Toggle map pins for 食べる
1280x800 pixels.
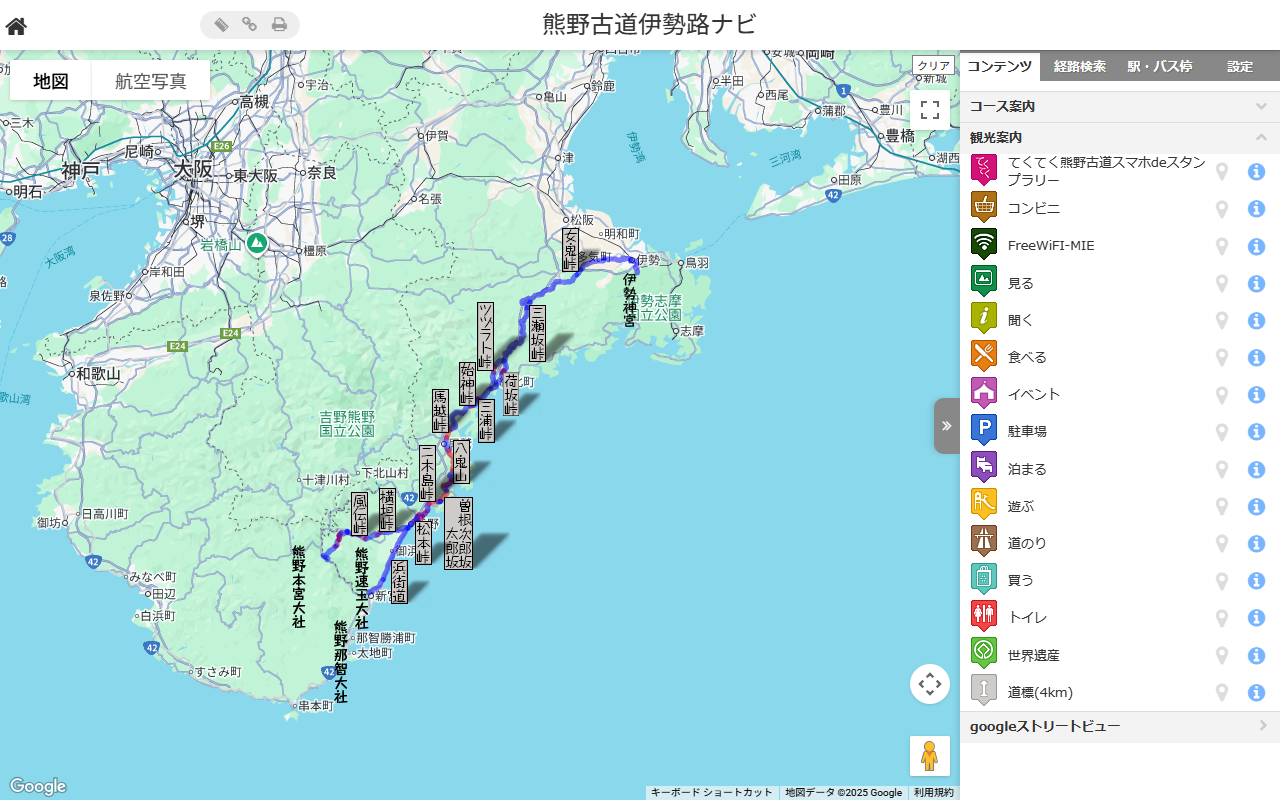tap(1221, 358)
